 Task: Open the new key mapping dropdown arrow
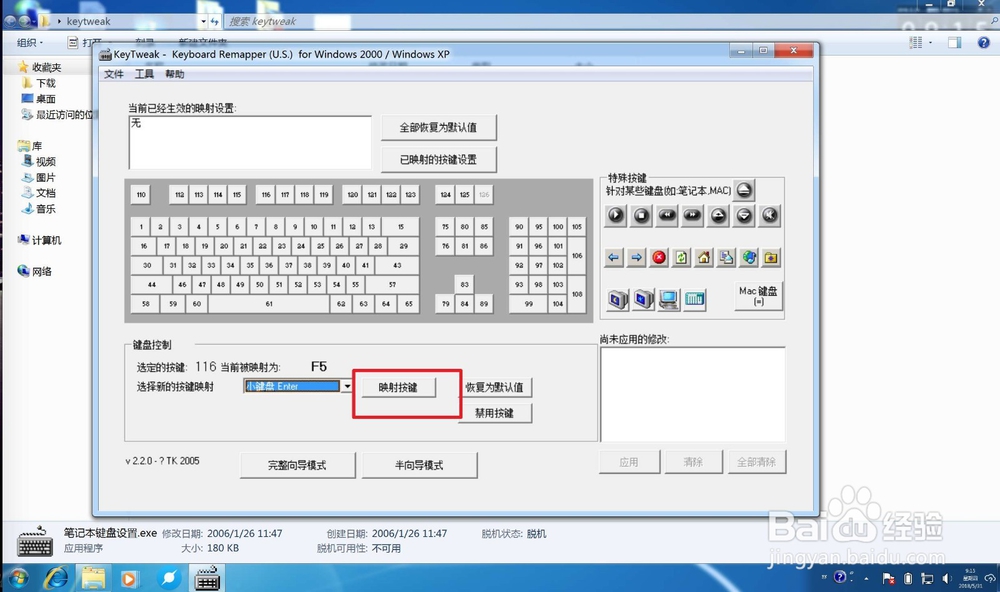(346, 386)
